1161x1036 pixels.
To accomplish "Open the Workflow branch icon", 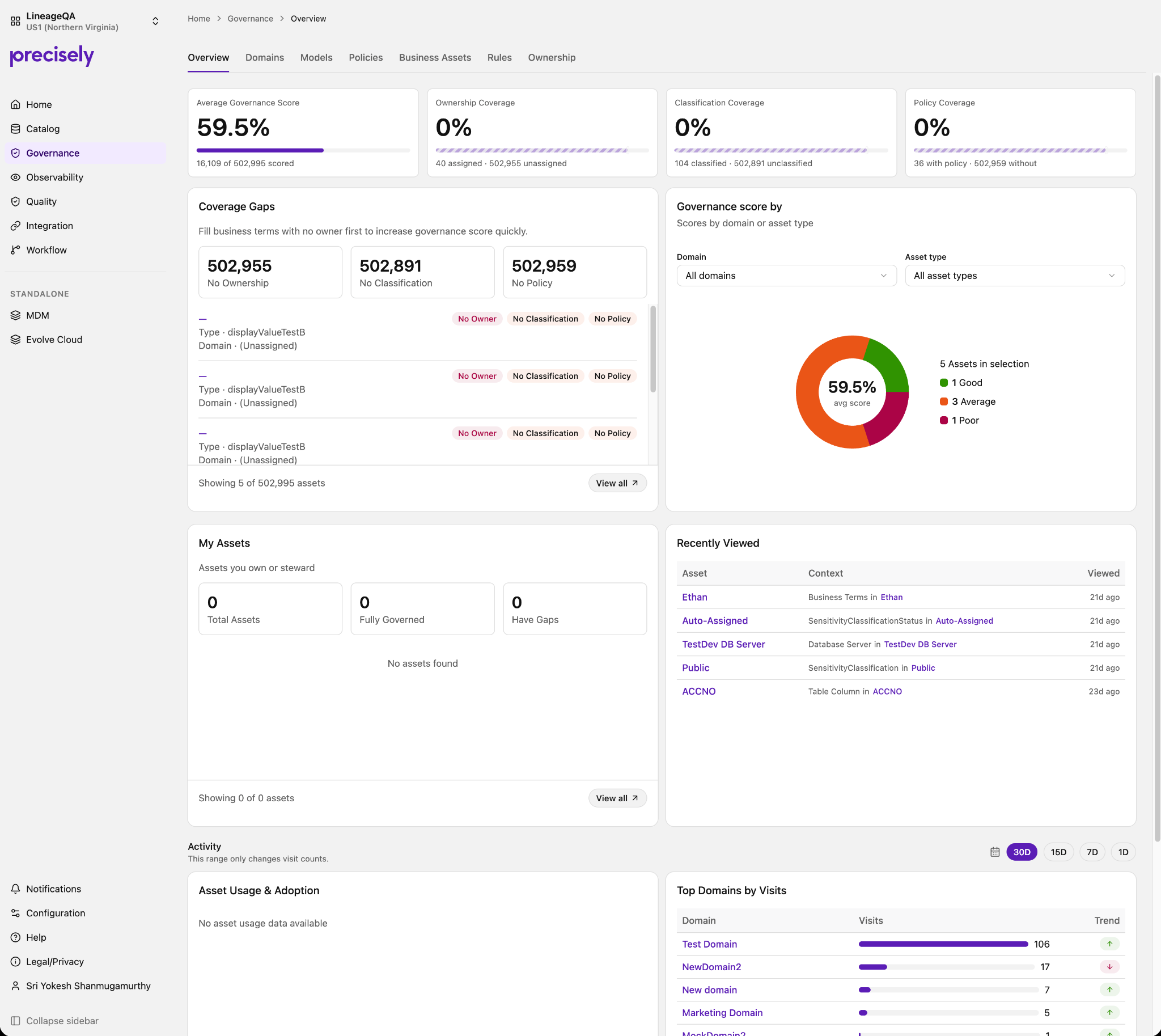I will point(15,250).
